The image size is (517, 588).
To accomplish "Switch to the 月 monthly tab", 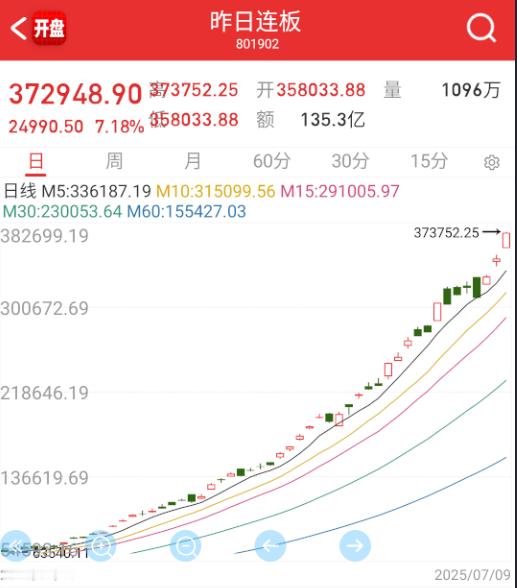I will coord(193,161).
